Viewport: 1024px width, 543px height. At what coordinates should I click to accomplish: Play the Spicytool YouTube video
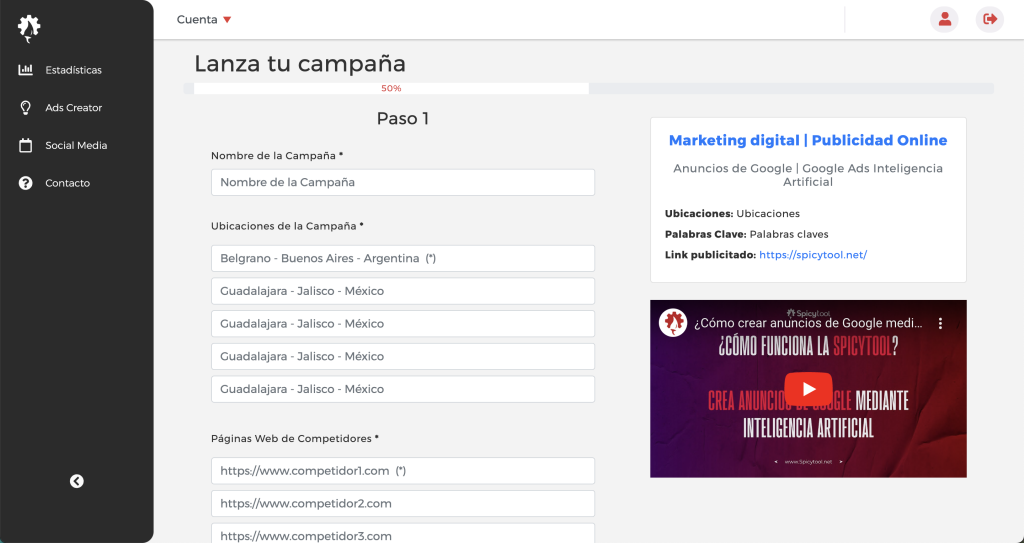[808, 389]
